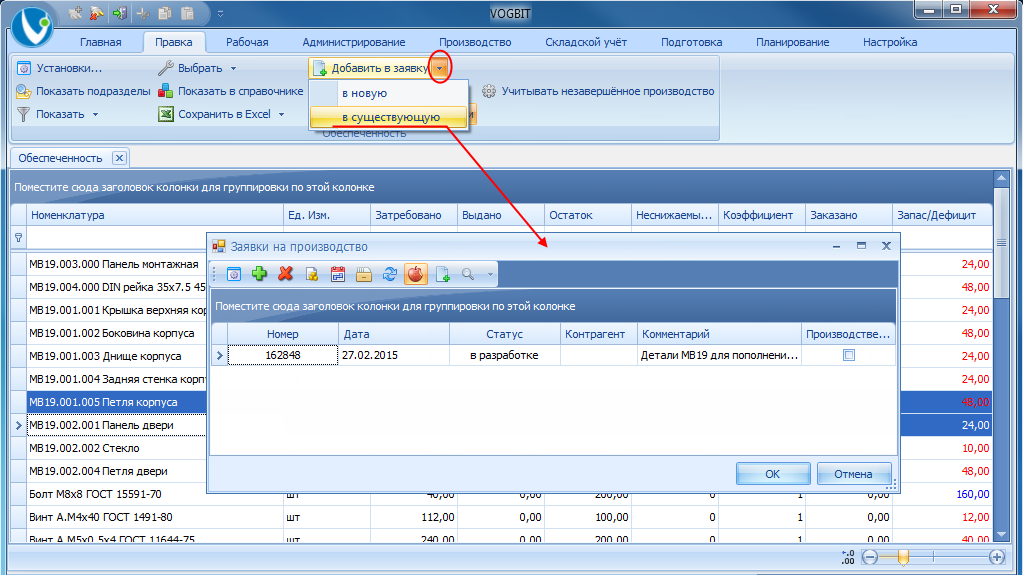
Task: Click the first quick-access toolbar icon with plus
Action: click(x=75, y=13)
